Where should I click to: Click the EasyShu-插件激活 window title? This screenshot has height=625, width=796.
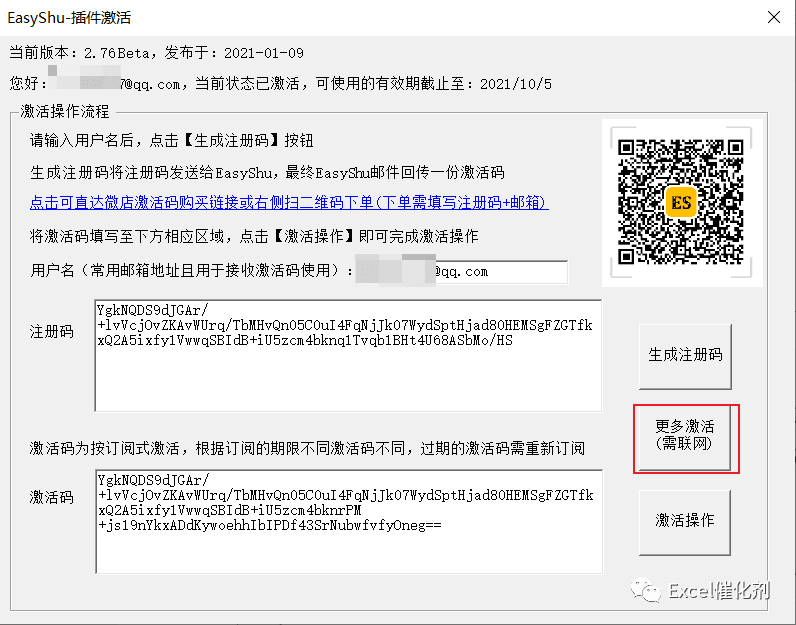(x=69, y=18)
